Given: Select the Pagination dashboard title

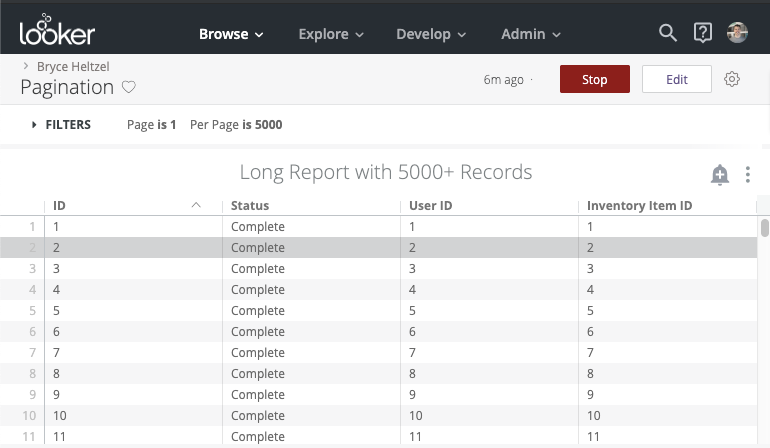Looking at the screenshot, I should pyautogui.click(x=67, y=87).
